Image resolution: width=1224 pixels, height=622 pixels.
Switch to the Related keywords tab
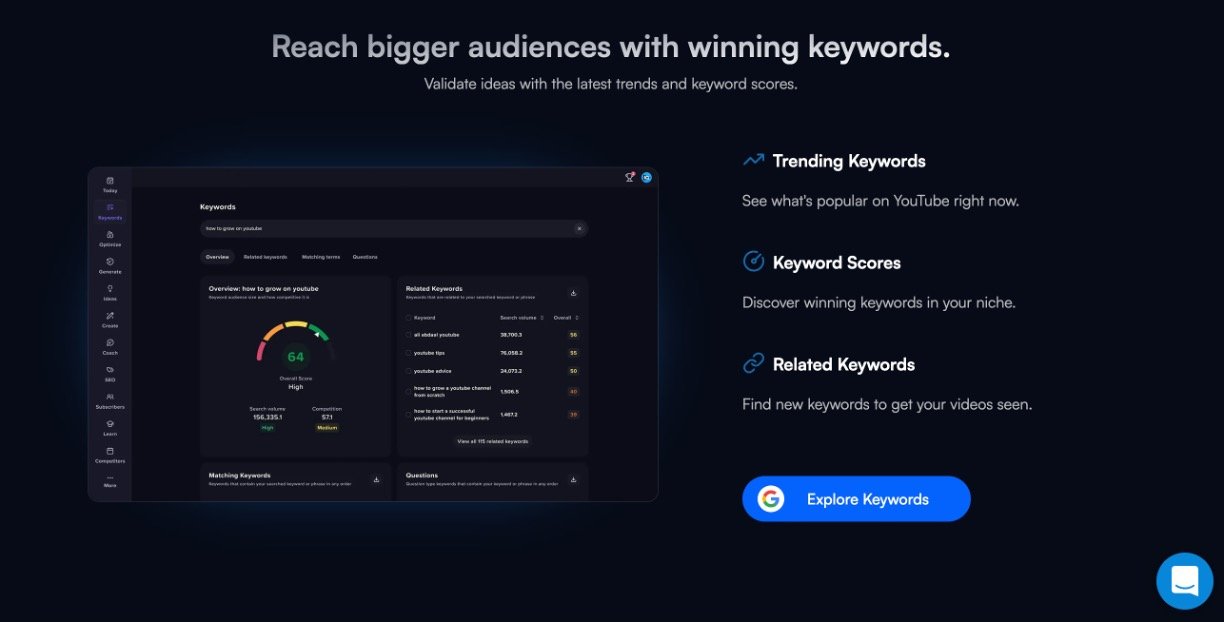(265, 257)
